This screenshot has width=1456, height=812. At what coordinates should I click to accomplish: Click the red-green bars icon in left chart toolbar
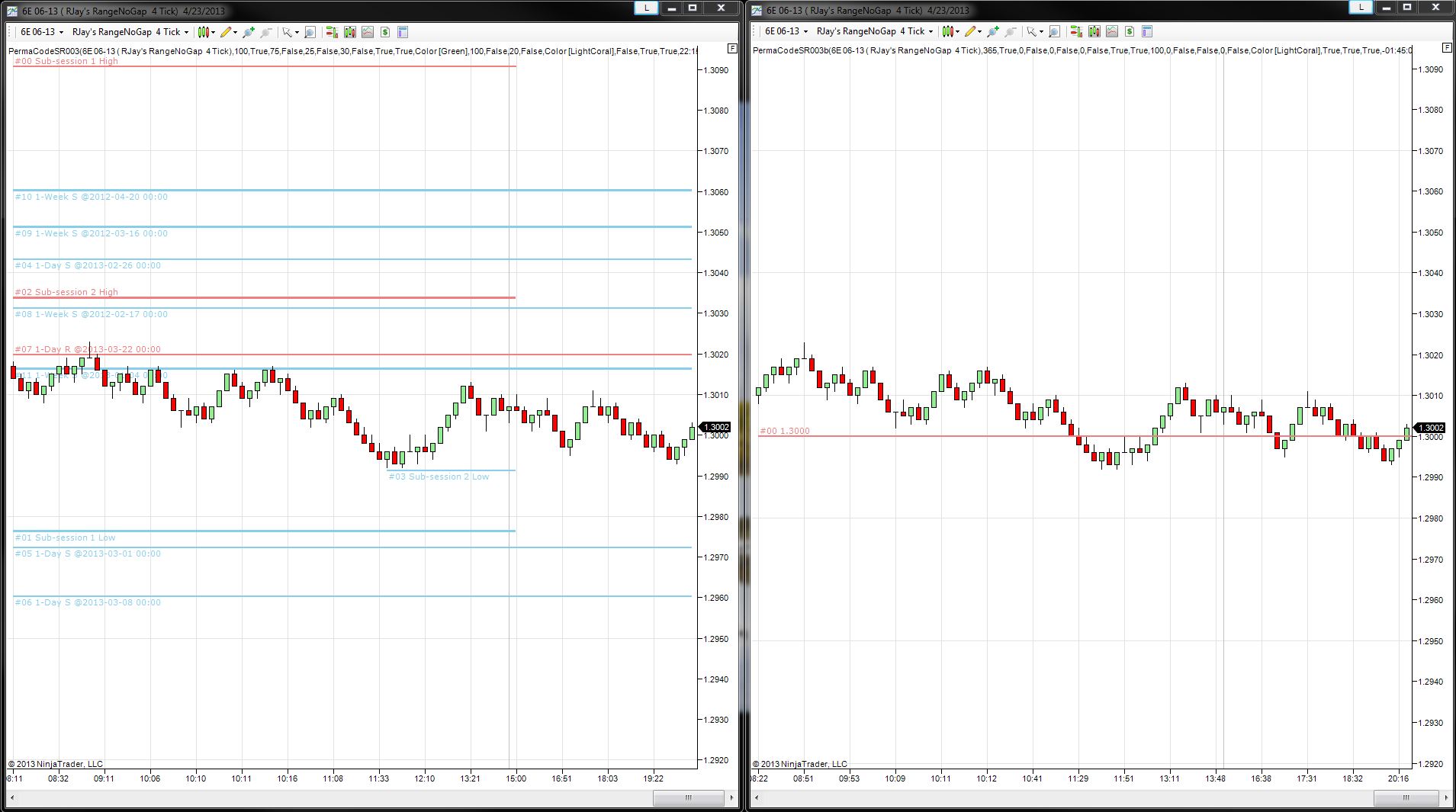point(332,32)
